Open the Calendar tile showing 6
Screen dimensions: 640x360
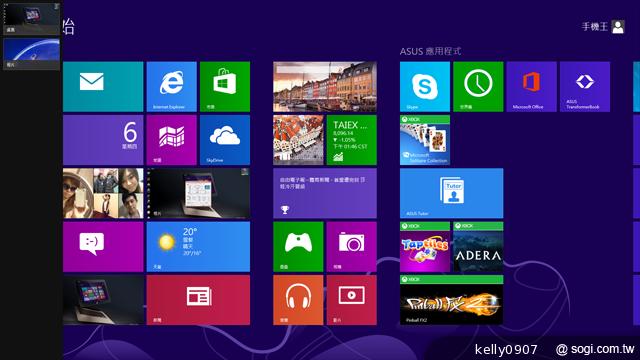[x=103, y=140]
